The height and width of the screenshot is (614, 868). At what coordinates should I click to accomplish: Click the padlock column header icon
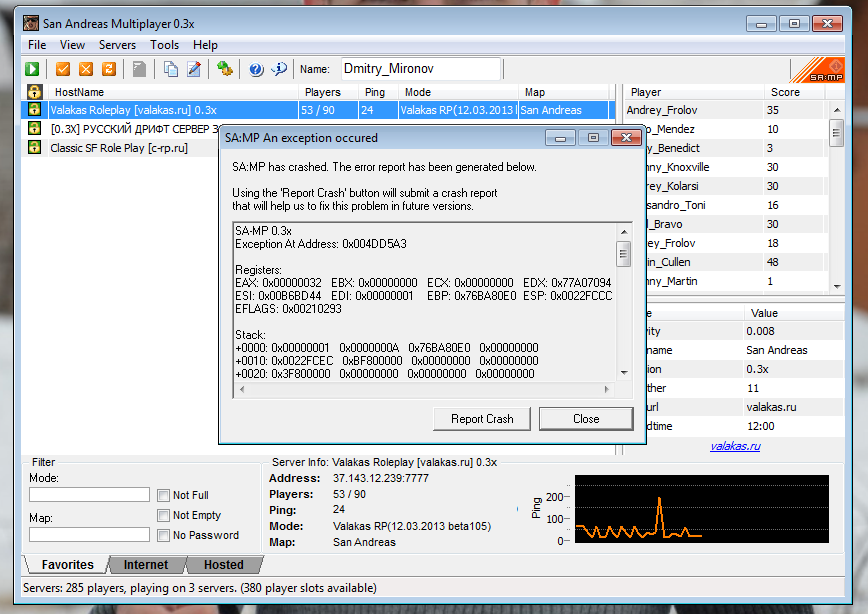click(34, 92)
